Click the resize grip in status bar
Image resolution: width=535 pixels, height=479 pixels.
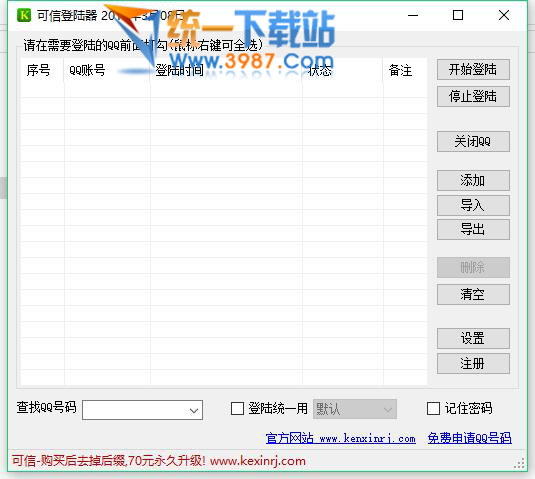click(519, 463)
